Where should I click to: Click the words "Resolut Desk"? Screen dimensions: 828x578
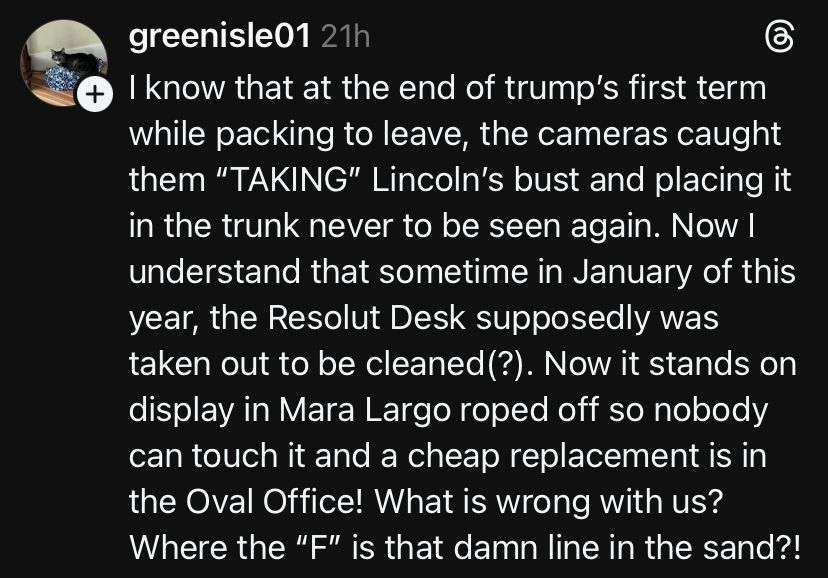tap(366, 318)
